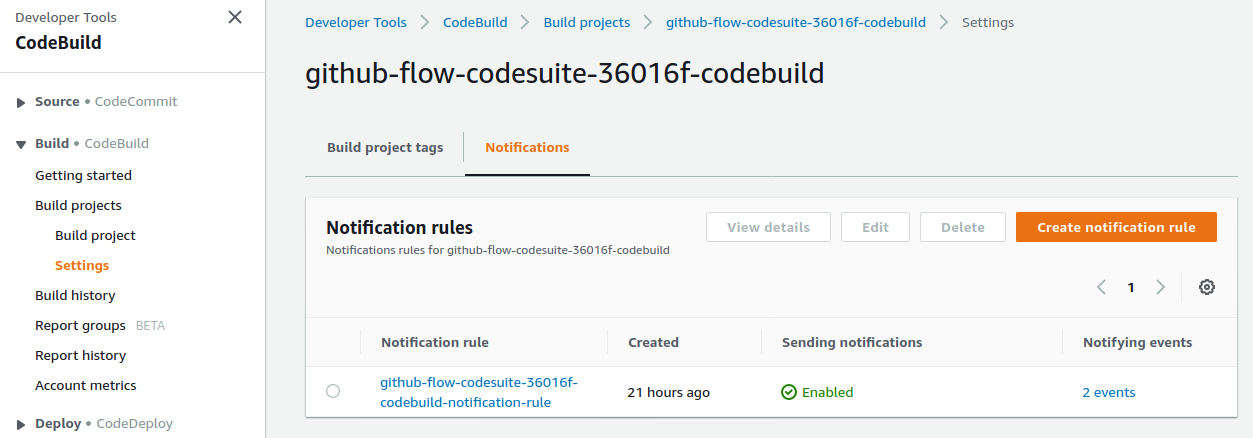Image resolution: width=1253 pixels, height=438 pixels.
Task: Open Report history in sidebar
Action: point(80,355)
